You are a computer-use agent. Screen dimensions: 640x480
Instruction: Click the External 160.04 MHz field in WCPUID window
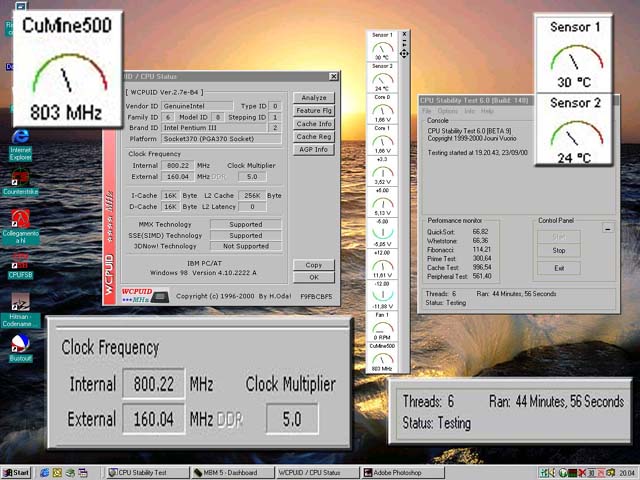[x=178, y=177]
